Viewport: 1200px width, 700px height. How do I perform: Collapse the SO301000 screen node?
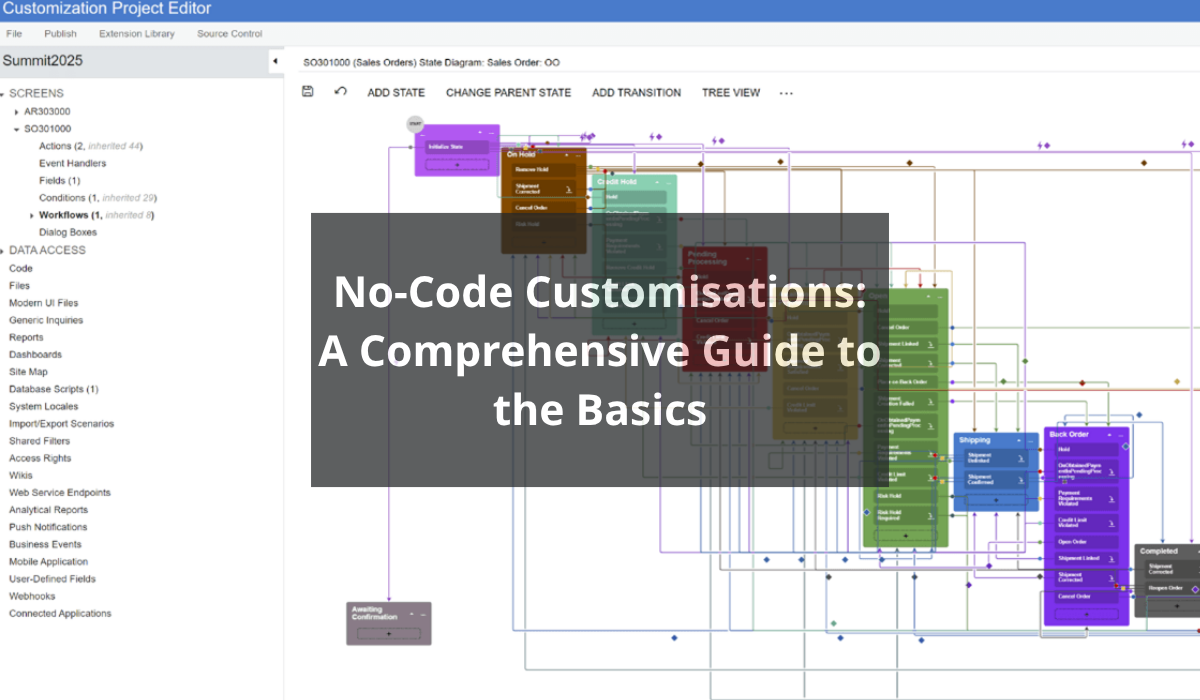click(17, 129)
